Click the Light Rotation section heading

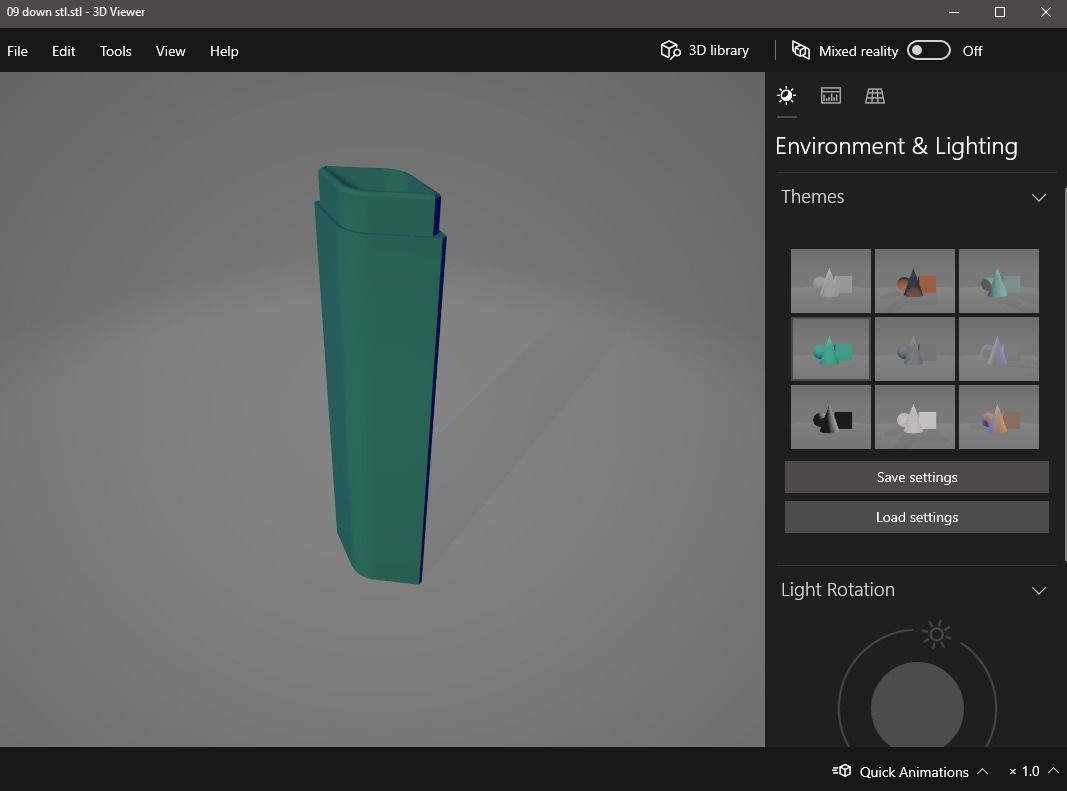coord(838,590)
